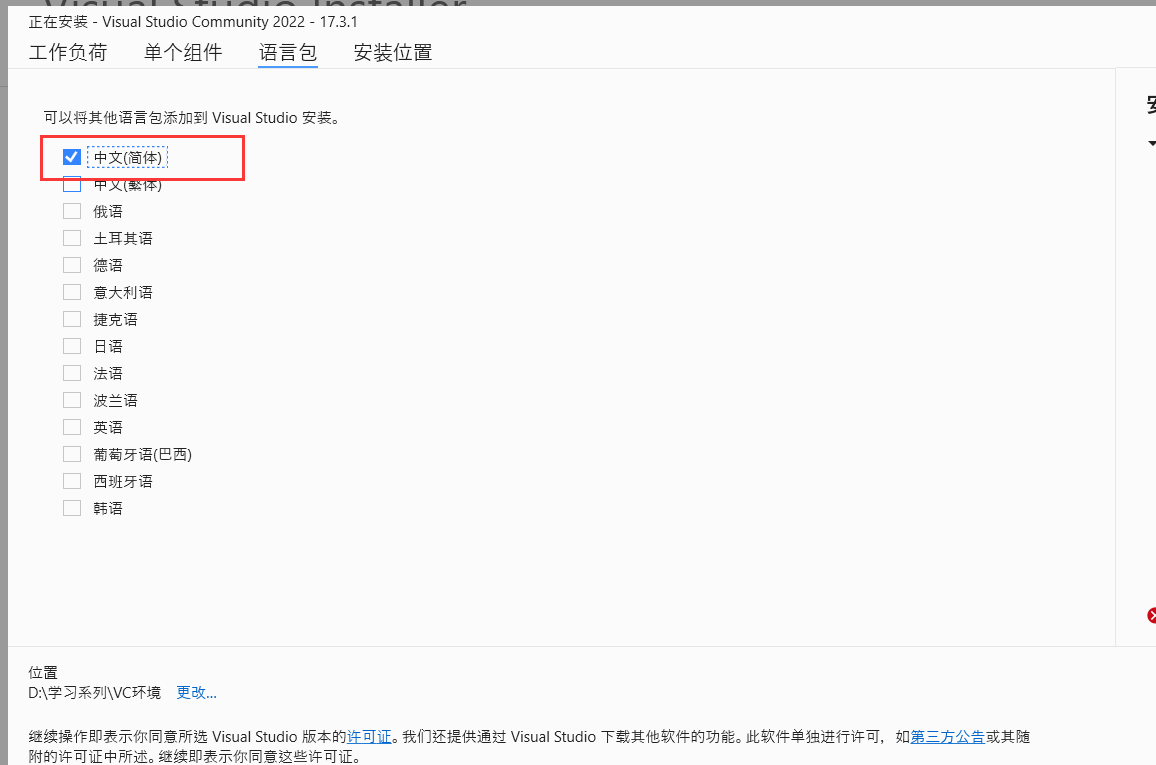Enable the 西班牙语 language pack
The height and width of the screenshot is (765, 1156).
(x=72, y=481)
